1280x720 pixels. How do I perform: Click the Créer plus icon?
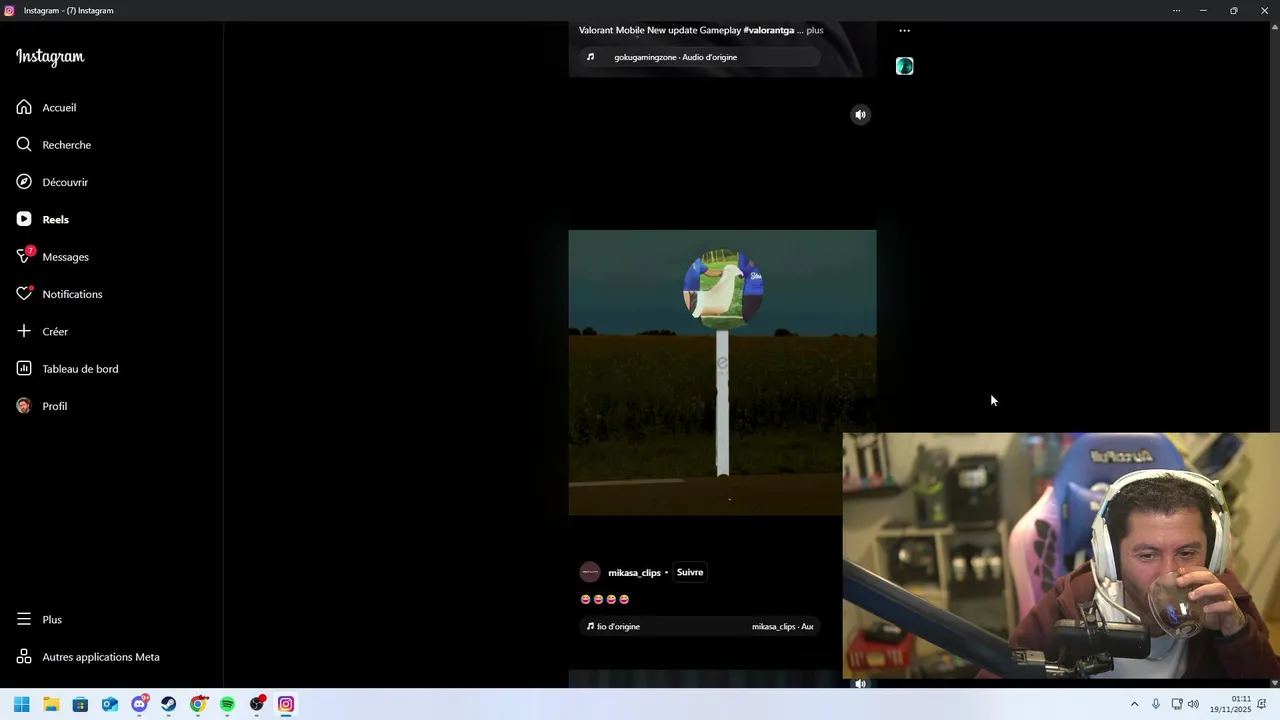pyautogui.click(x=24, y=331)
